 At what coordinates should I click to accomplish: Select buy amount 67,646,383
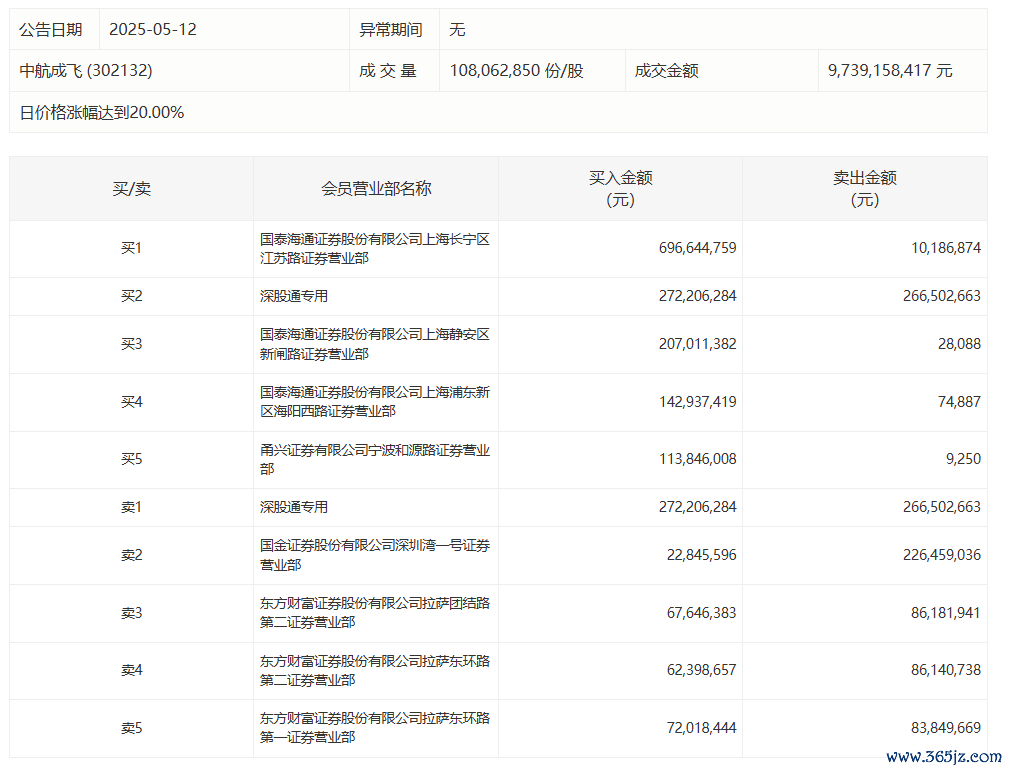pyautogui.click(x=701, y=613)
